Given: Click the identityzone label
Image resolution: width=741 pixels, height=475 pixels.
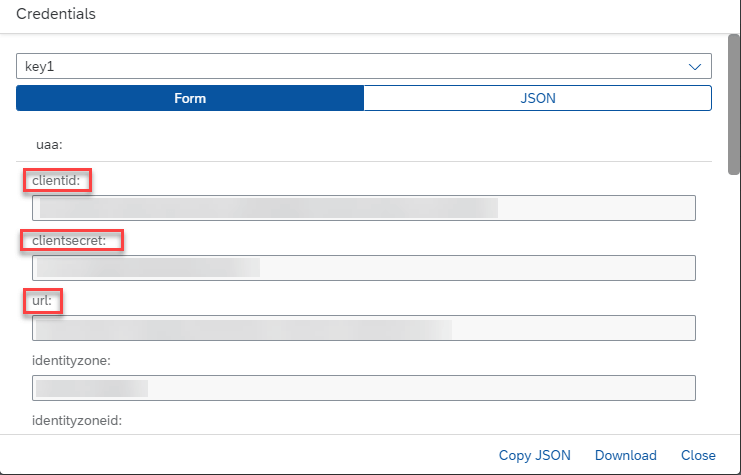Looking at the screenshot, I should tap(71, 361).
